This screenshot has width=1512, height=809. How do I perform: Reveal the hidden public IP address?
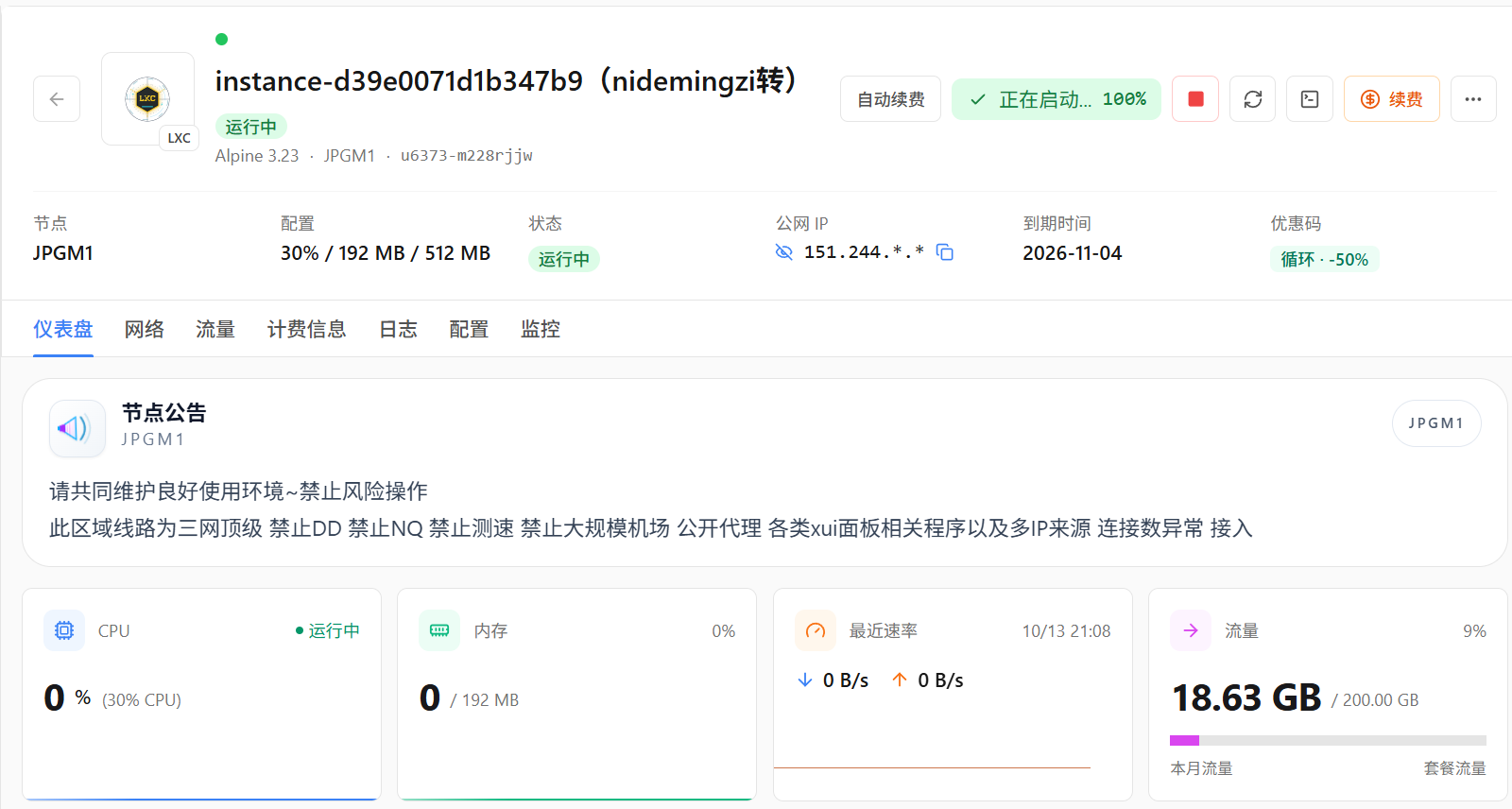tap(783, 252)
